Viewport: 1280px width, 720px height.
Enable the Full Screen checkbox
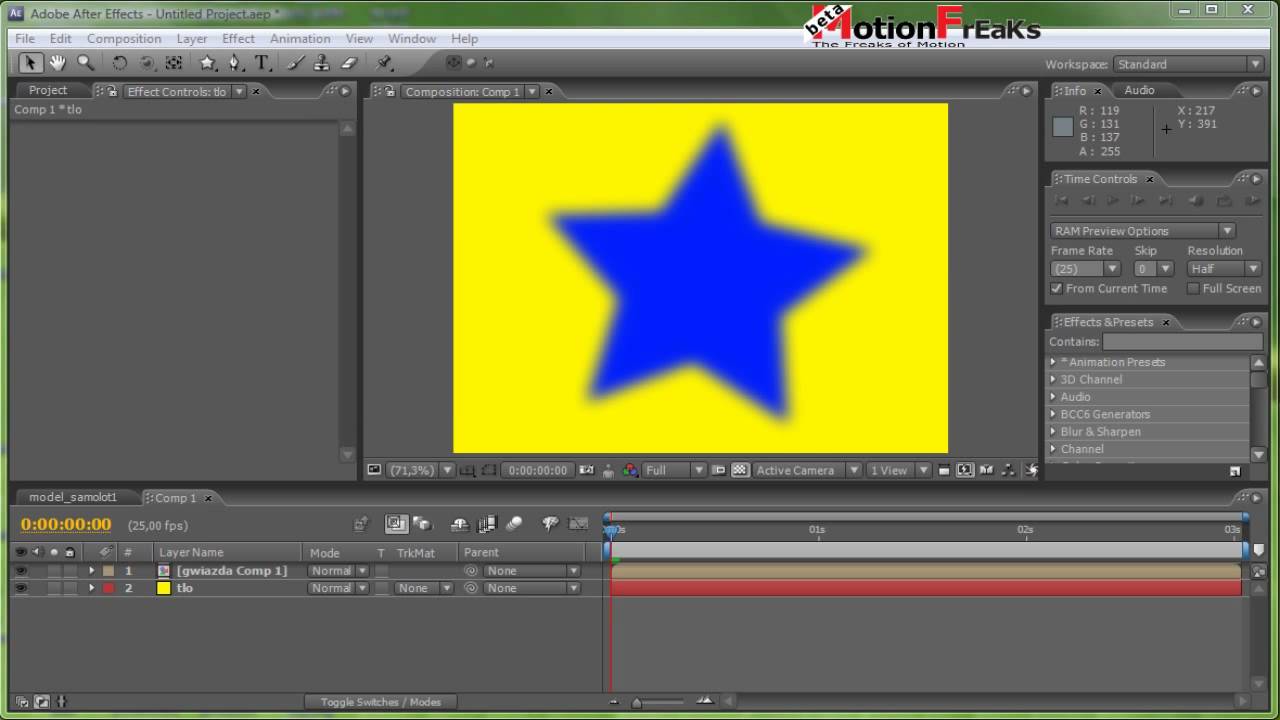[1193, 288]
